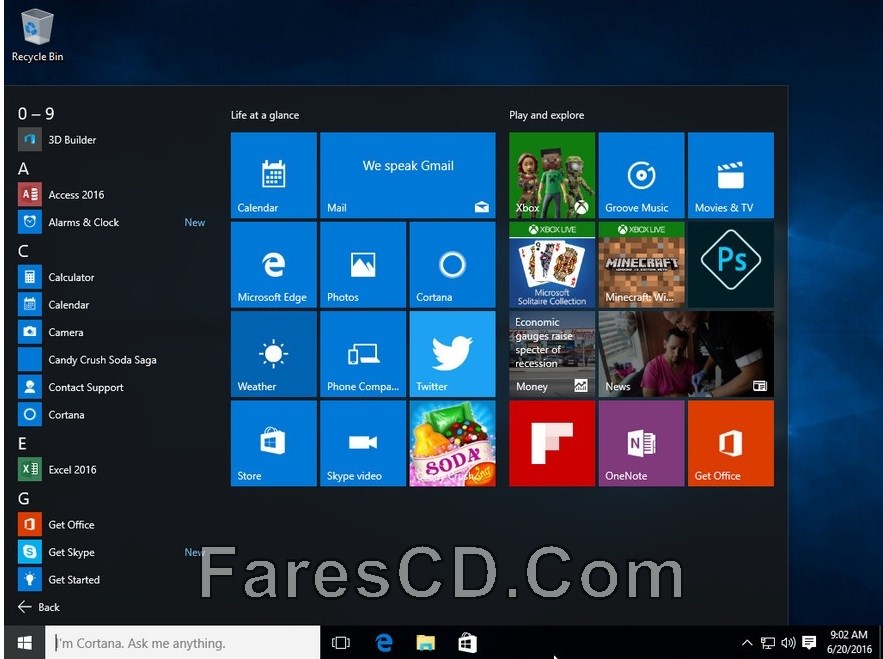The width and height of the screenshot is (883, 659).
Task: Open Movies & TV tile
Action: [730, 175]
